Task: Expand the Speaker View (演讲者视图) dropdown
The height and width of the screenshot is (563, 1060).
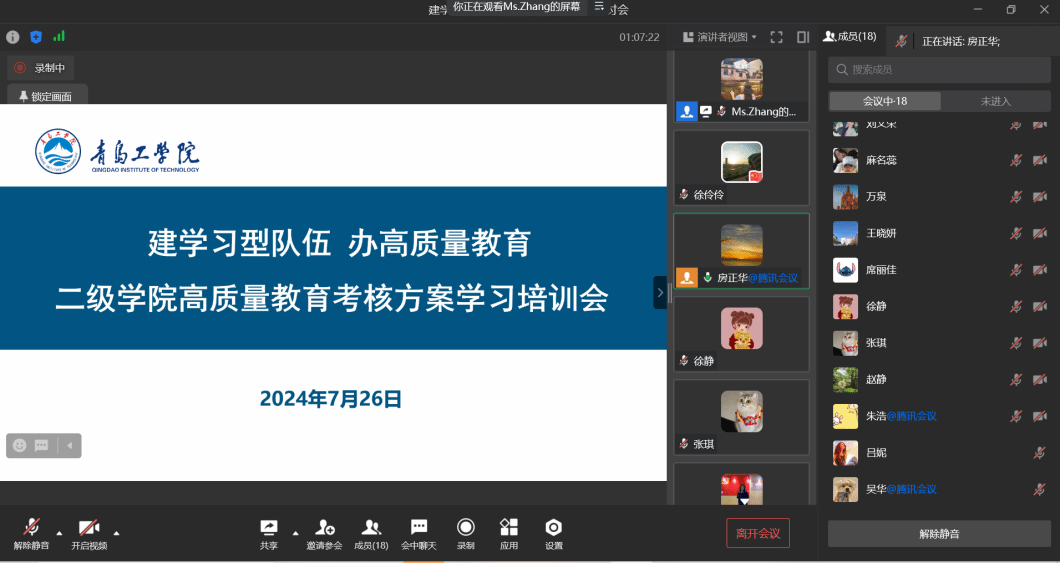Action: tap(720, 37)
